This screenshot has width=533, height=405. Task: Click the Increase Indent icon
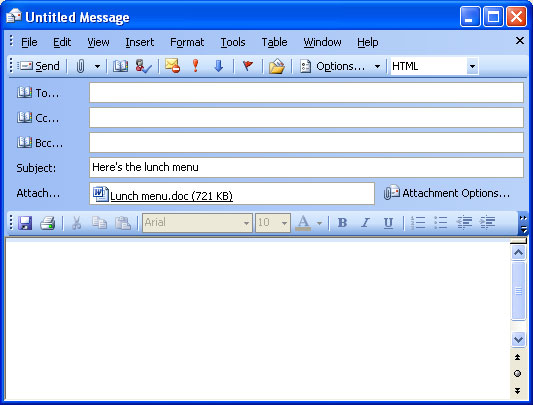[487, 223]
